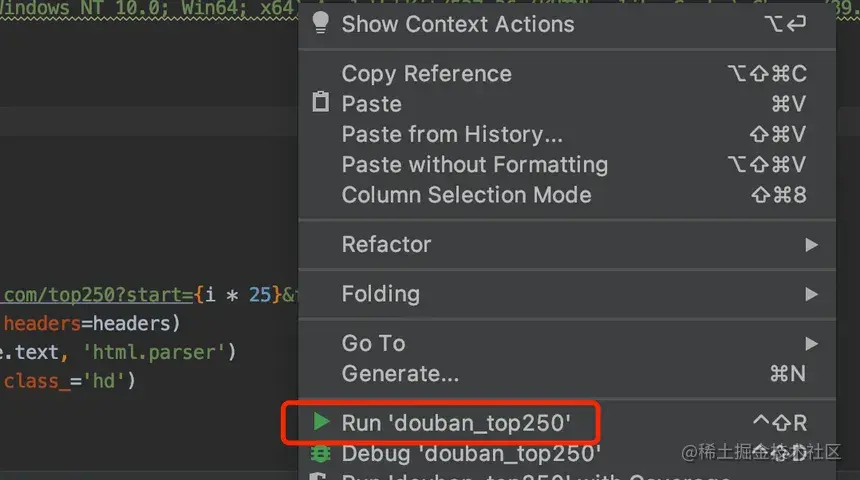Select Paste in the context menu
Screen dimensions: 860x480
click(x=567, y=104)
